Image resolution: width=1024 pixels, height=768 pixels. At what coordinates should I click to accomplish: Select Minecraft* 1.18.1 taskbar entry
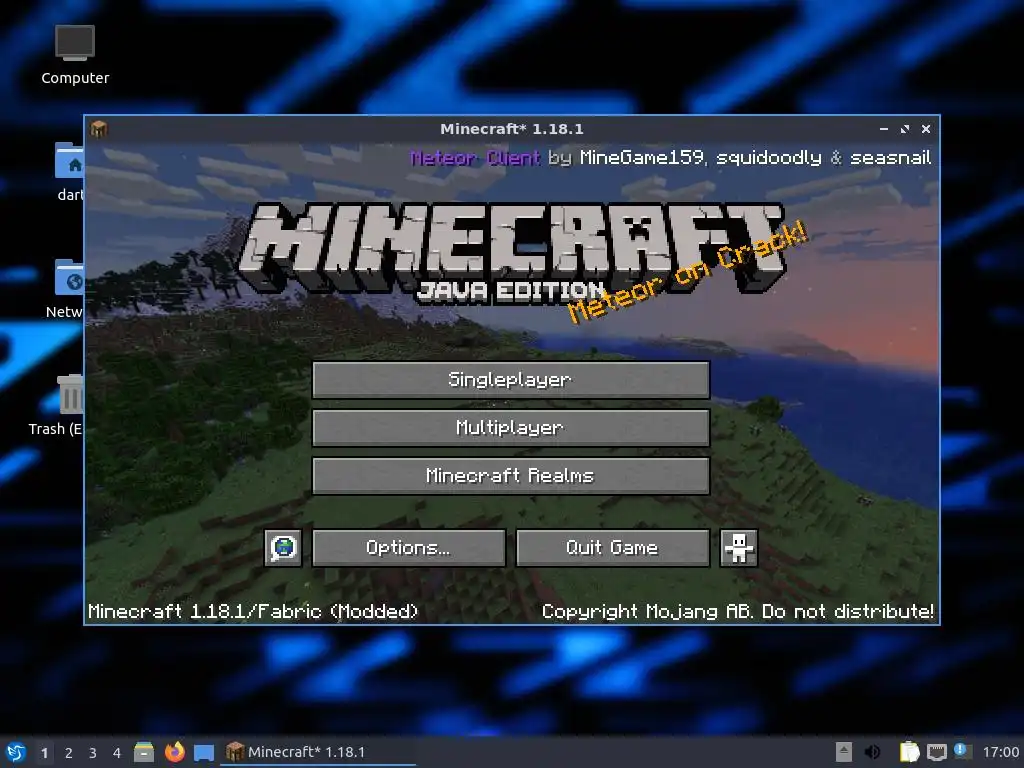pos(317,752)
